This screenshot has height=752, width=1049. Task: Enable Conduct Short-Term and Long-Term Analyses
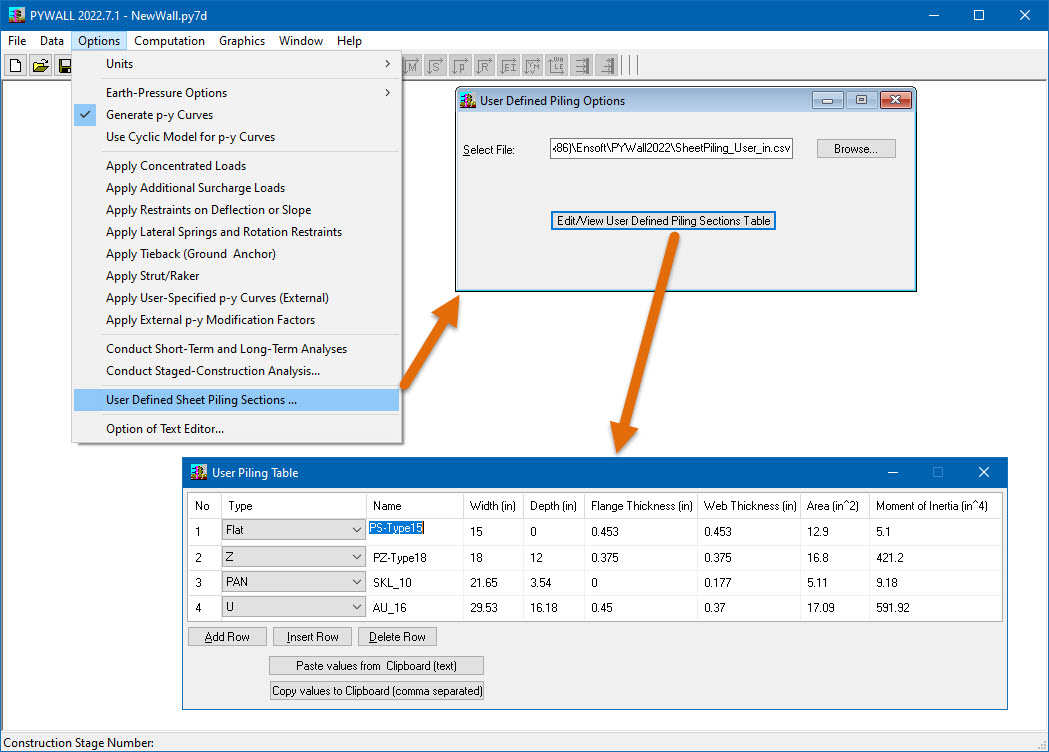[226, 349]
